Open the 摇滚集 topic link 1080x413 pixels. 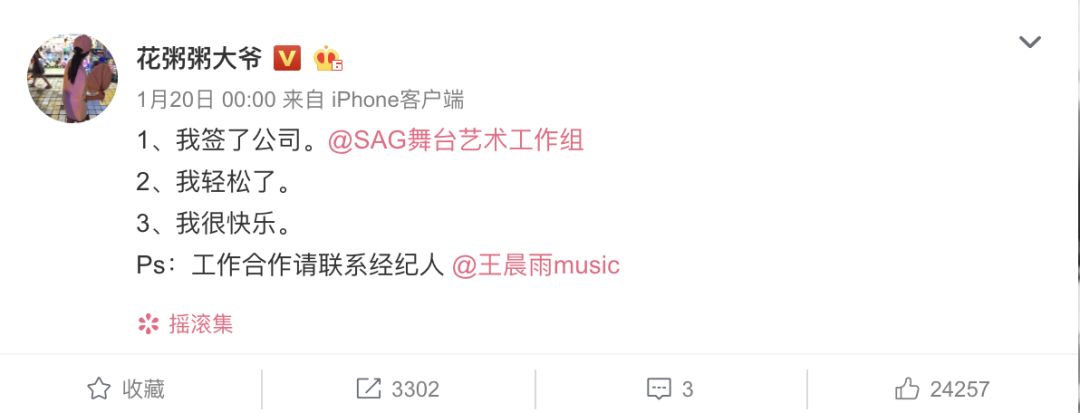point(201,324)
